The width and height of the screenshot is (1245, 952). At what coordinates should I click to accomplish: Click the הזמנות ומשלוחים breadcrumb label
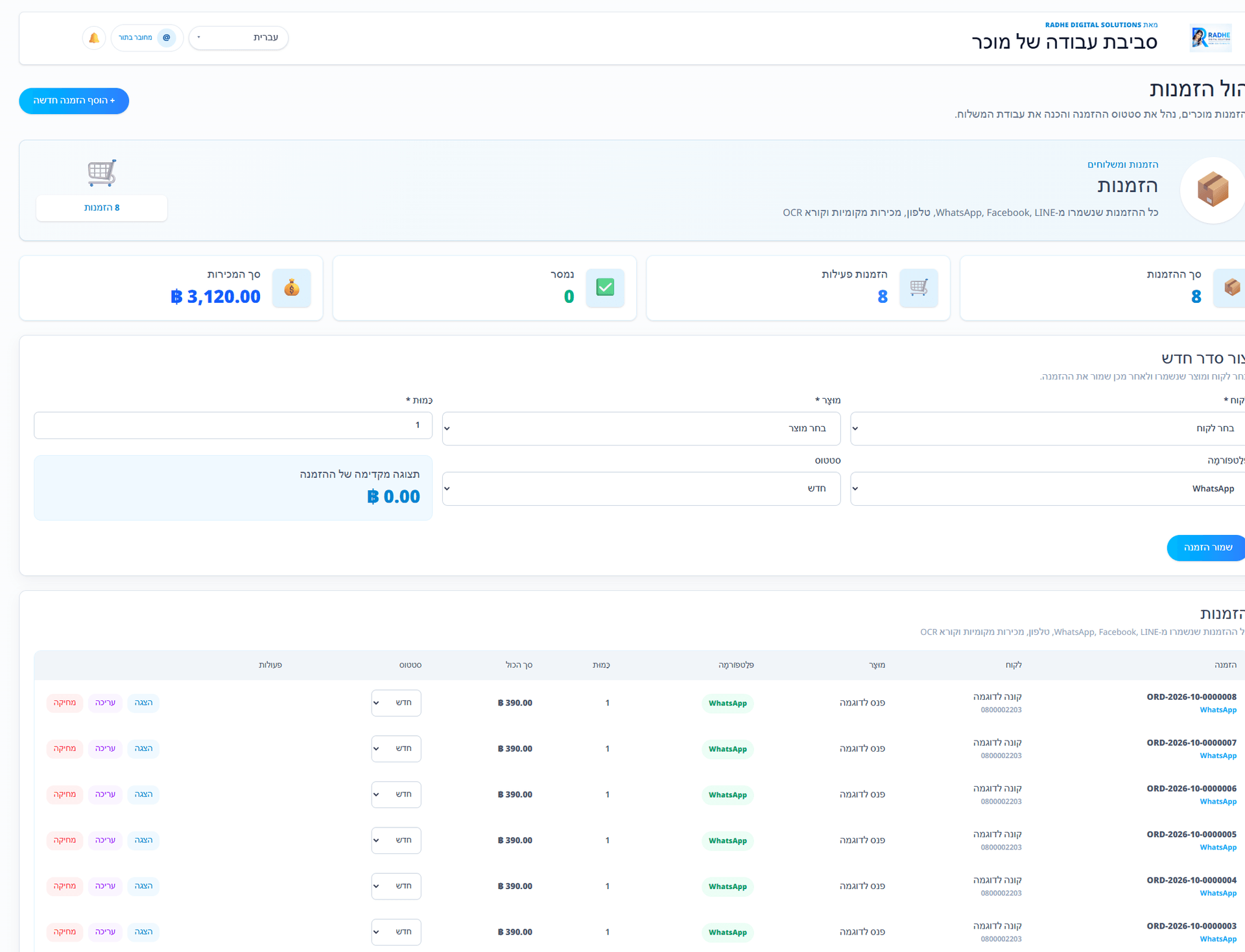click(x=1122, y=165)
